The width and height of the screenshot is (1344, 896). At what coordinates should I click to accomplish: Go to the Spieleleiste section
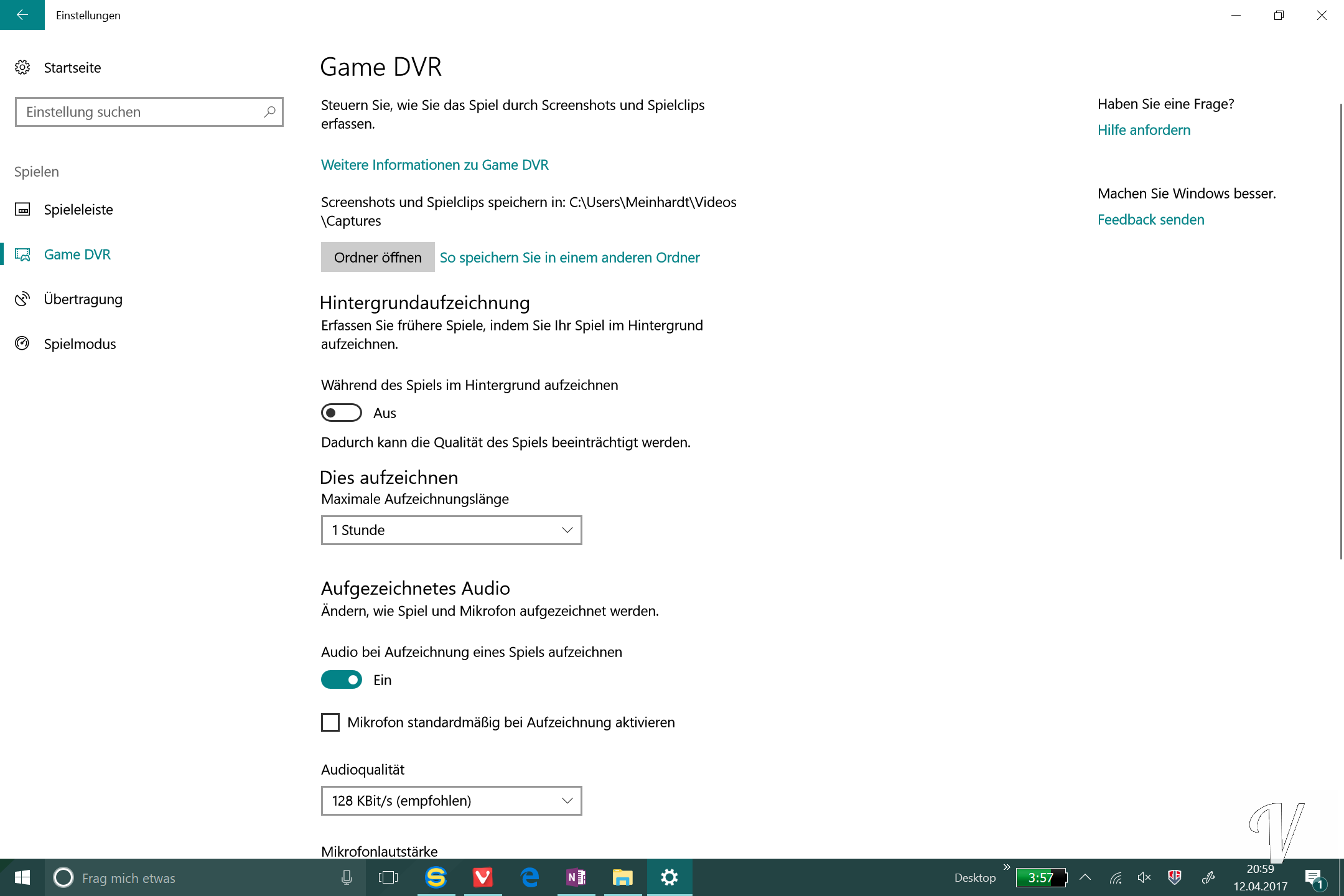(x=78, y=210)
